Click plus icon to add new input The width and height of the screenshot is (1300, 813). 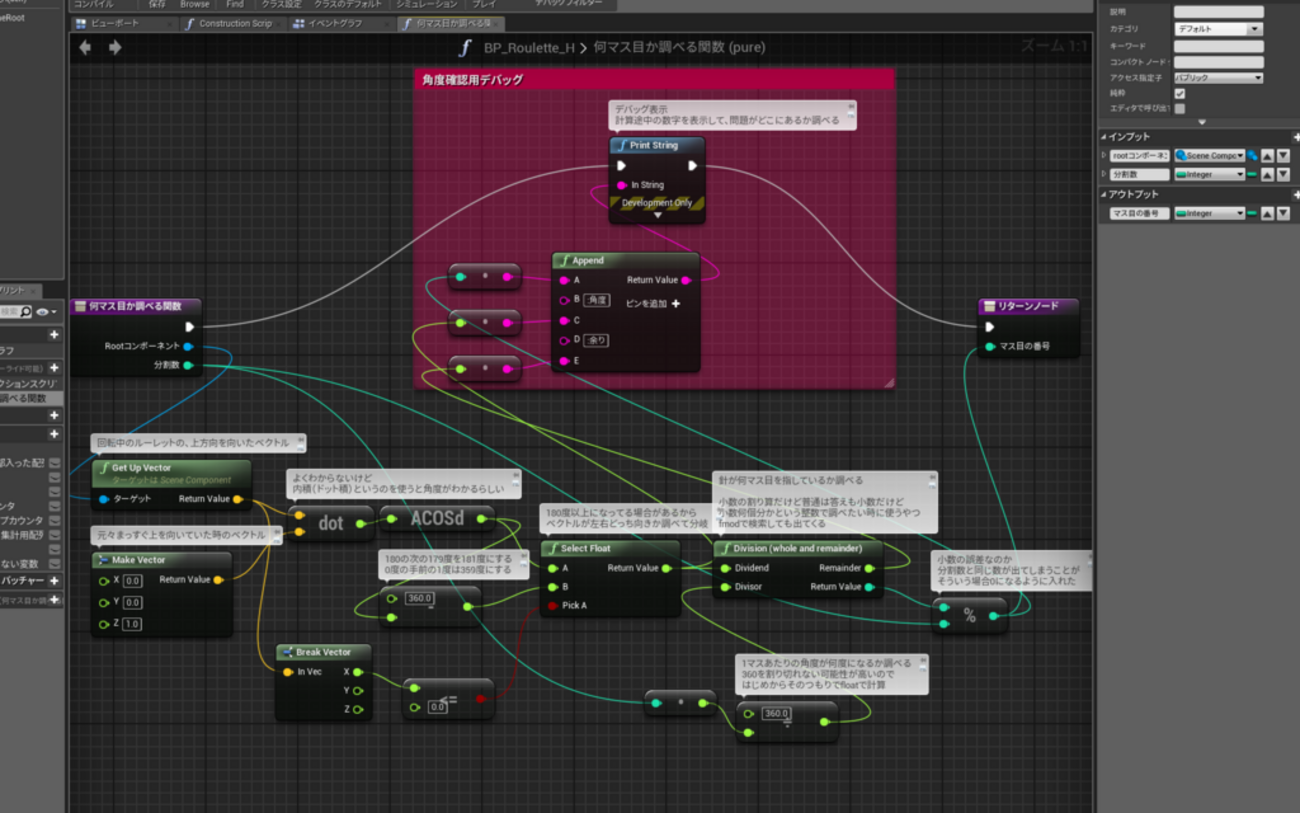[x=1295, y=137]
